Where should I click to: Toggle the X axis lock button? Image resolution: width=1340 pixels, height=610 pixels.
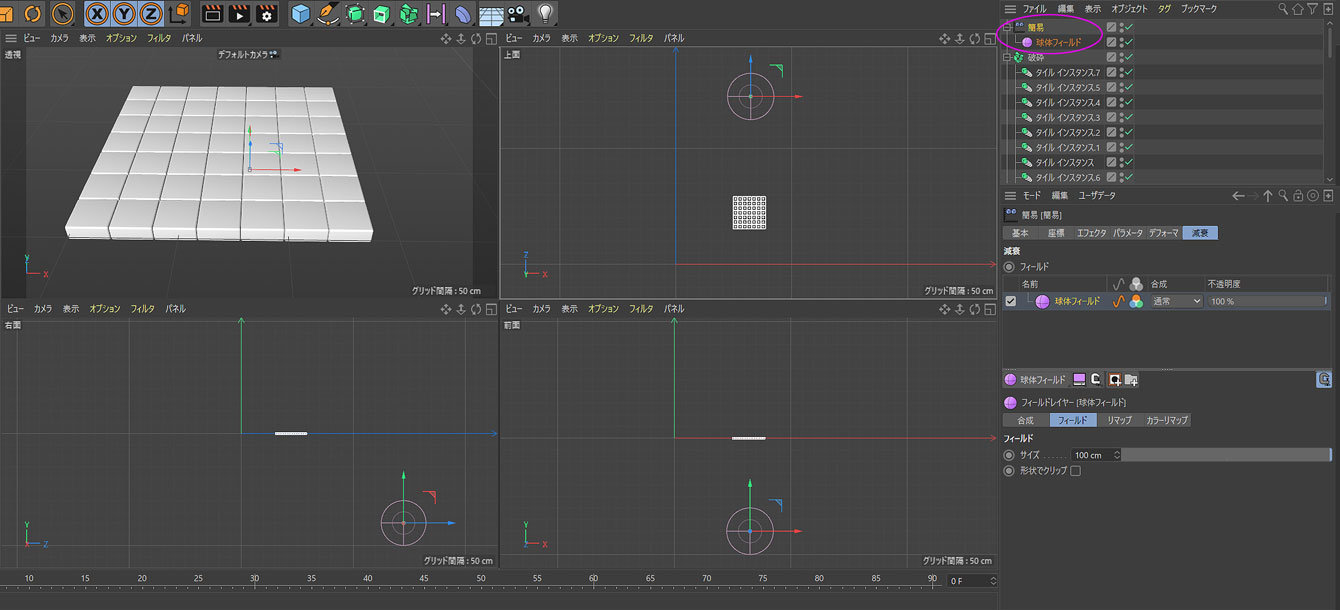(97, 14)
